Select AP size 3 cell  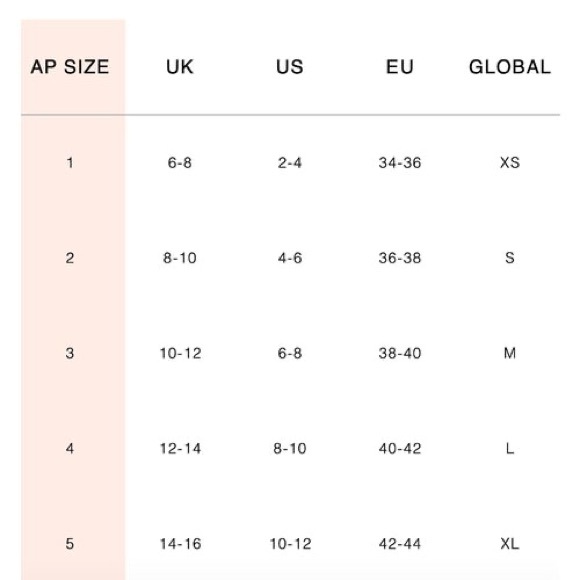pos(70,353)
